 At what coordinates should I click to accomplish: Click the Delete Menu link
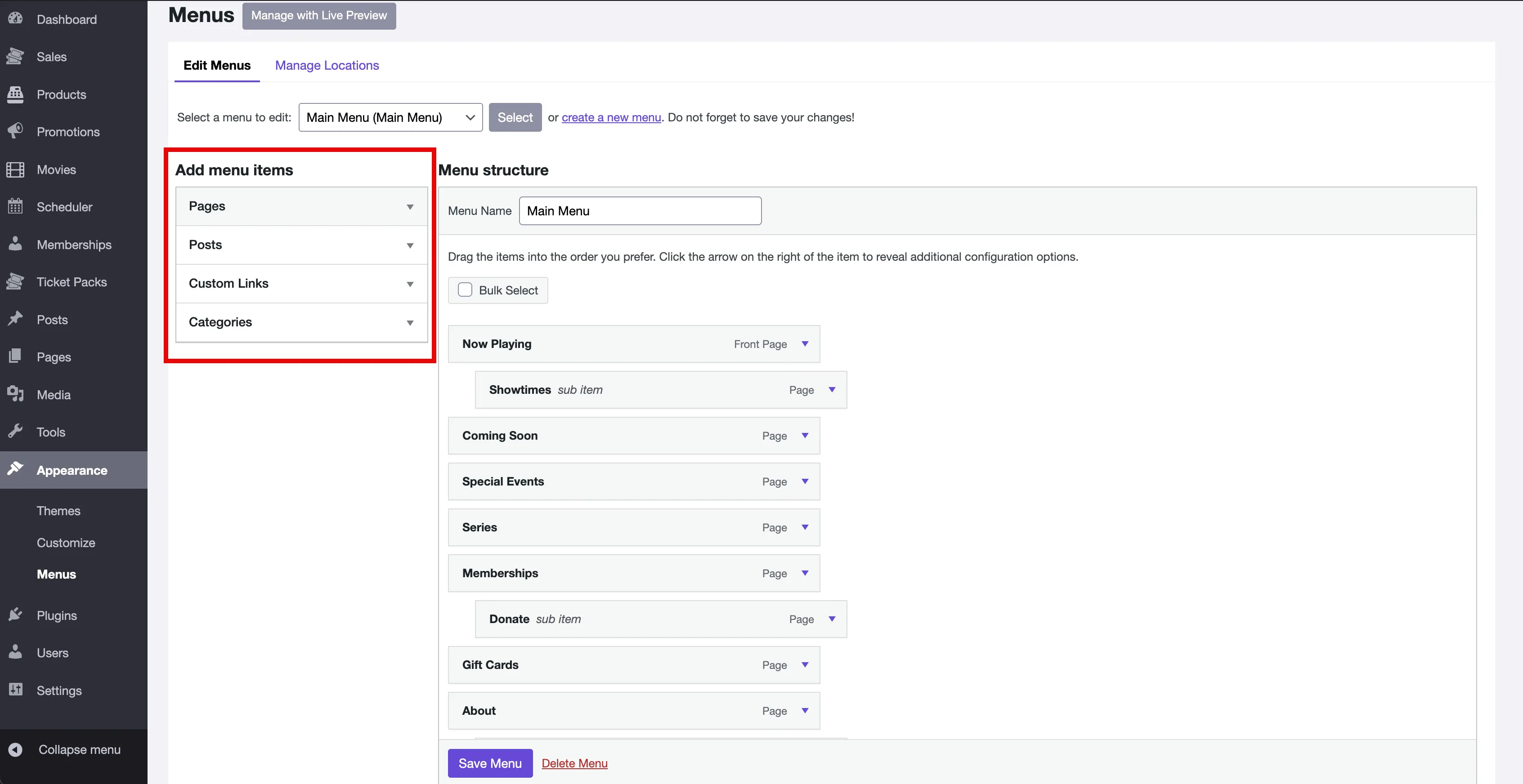tap(575, 763)
